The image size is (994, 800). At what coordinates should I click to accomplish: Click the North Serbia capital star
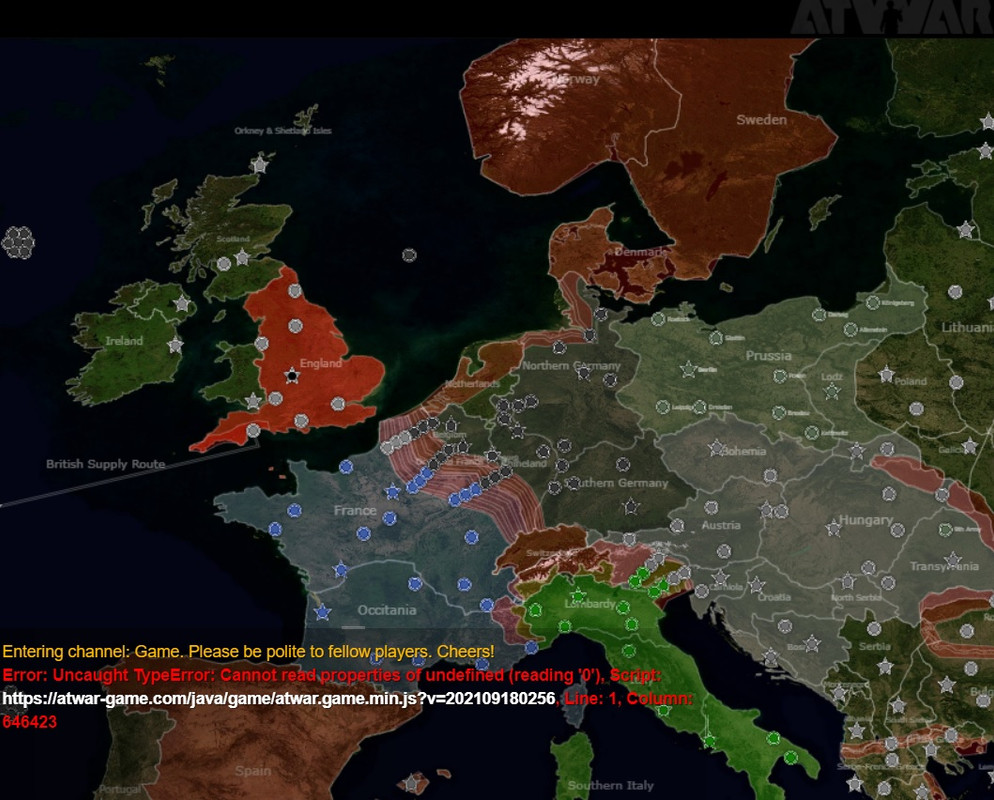[x=848, y=581]
